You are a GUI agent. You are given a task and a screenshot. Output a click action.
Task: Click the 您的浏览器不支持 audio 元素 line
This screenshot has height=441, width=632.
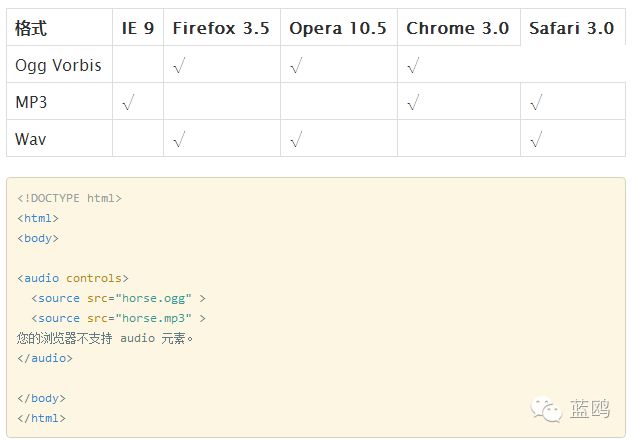(x=105, y=338)
